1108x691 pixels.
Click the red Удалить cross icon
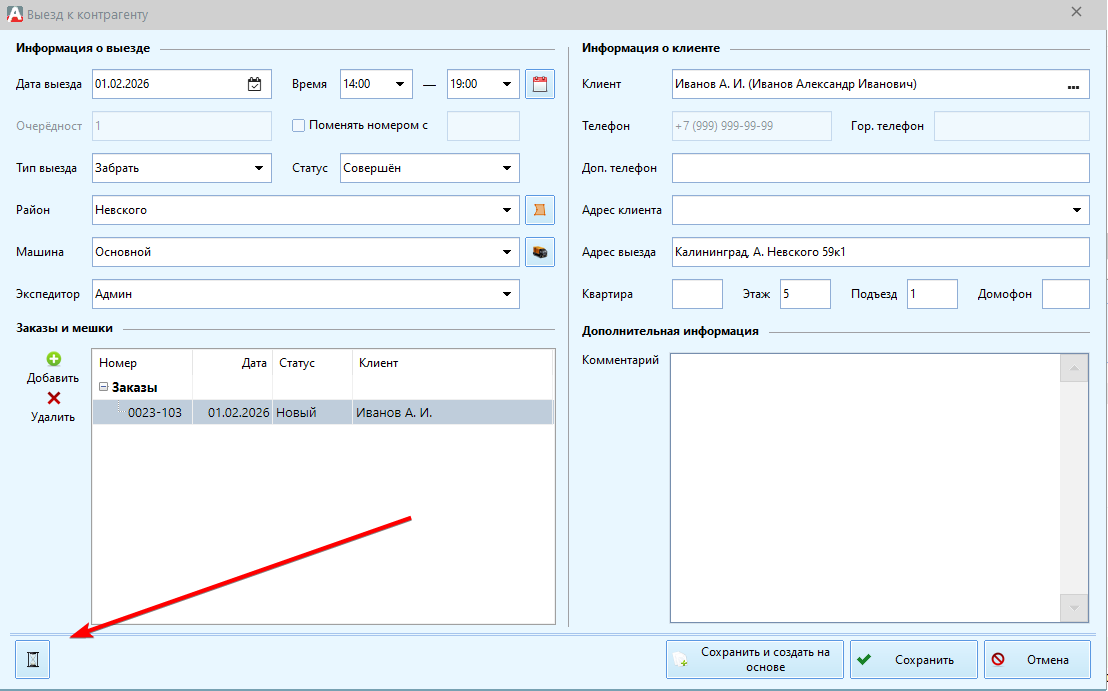(x=54, y=398)
